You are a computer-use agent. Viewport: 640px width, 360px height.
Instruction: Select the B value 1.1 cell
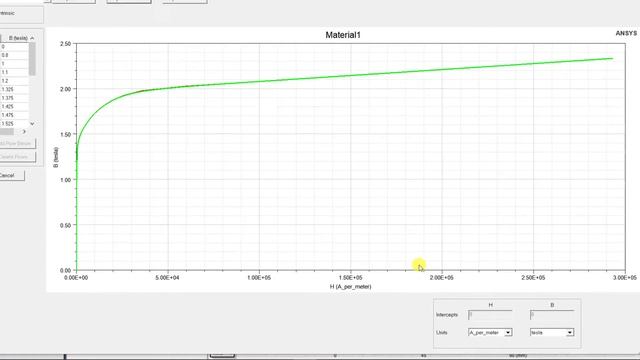(x=14, y=72)
